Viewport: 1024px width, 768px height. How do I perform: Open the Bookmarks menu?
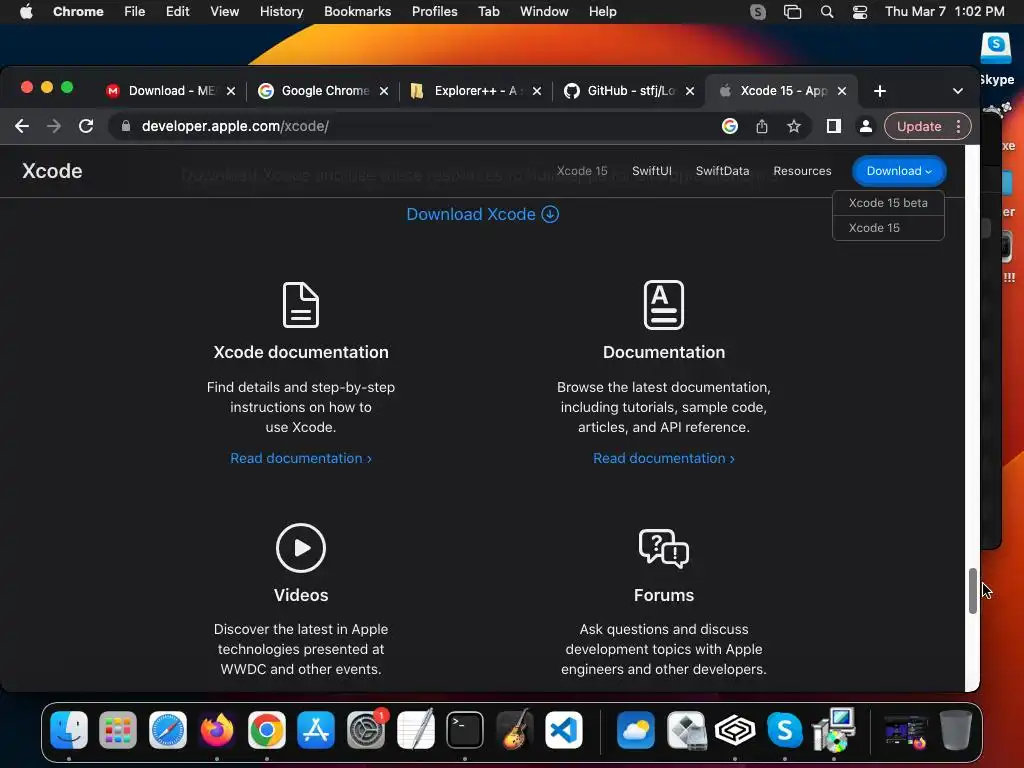(357, 12)
